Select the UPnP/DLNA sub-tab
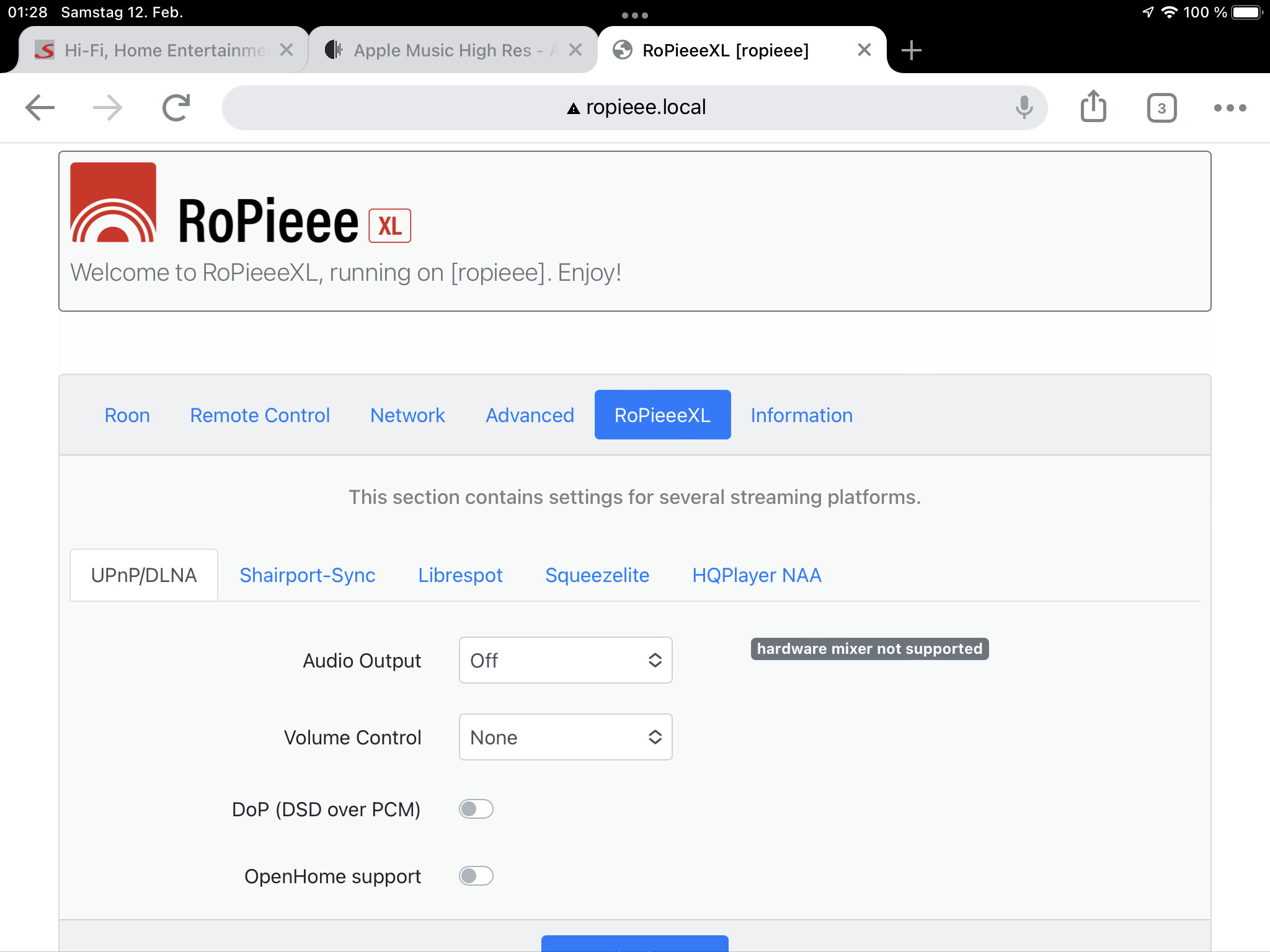Screen dimensions: 1270x952 [144, 575]
